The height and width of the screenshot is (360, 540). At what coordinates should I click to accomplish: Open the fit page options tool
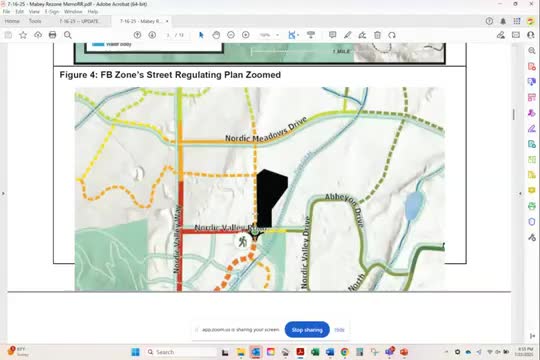(x=293, y=35)
